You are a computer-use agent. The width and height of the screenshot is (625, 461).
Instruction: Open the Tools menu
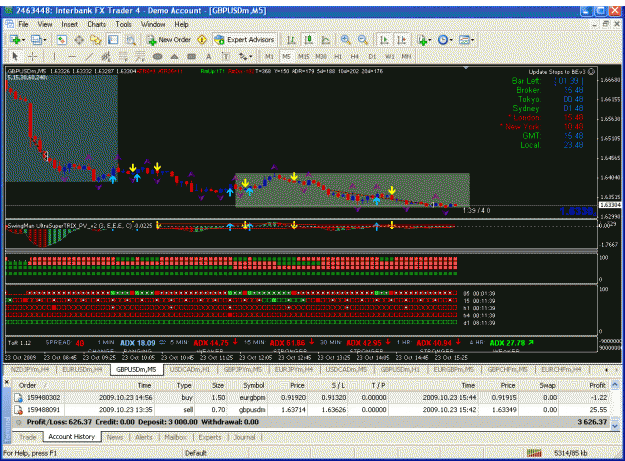click(123, 24)
